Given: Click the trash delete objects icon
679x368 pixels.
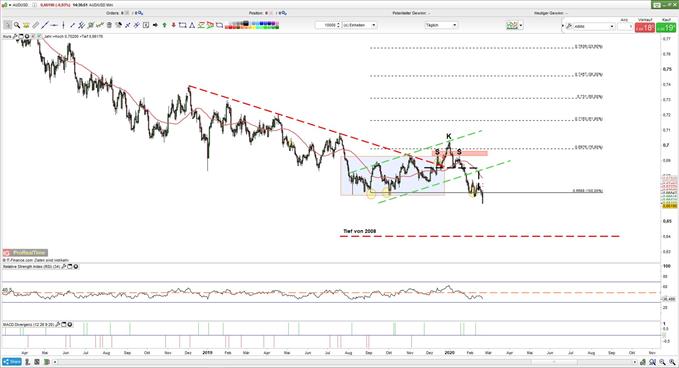Looking at the screenshot, I should (x=109, y=25).
